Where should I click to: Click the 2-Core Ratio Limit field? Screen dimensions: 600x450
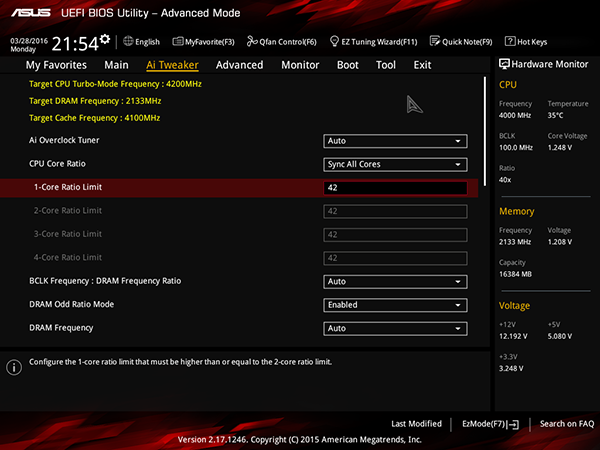tap(395, 211)
